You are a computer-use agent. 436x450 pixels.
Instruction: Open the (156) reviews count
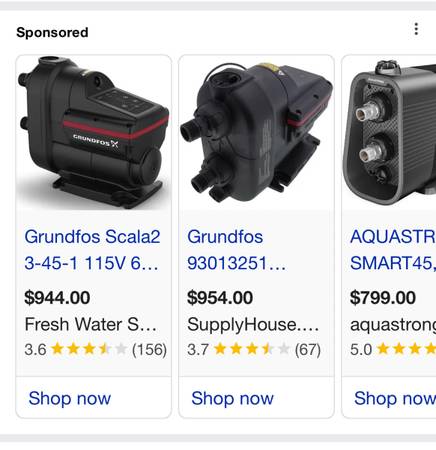[x=149, y=350]
